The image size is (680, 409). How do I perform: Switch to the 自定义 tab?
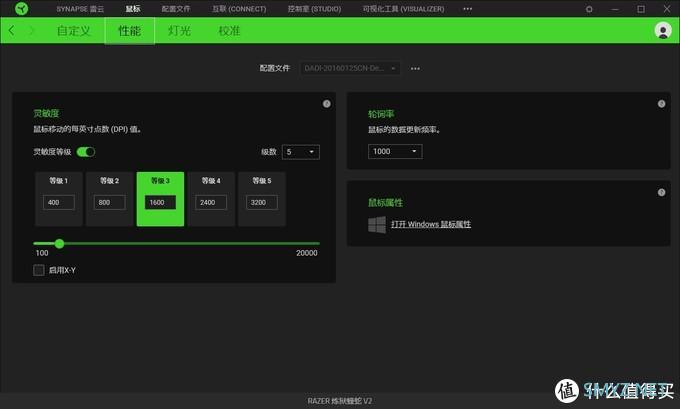click(x=74, y=31)
